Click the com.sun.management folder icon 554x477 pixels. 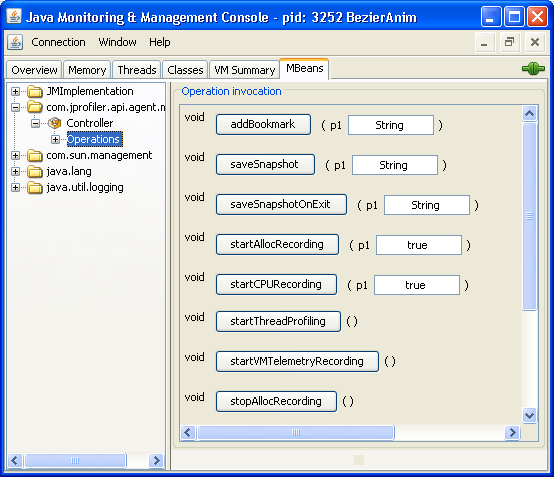[35, 155]
